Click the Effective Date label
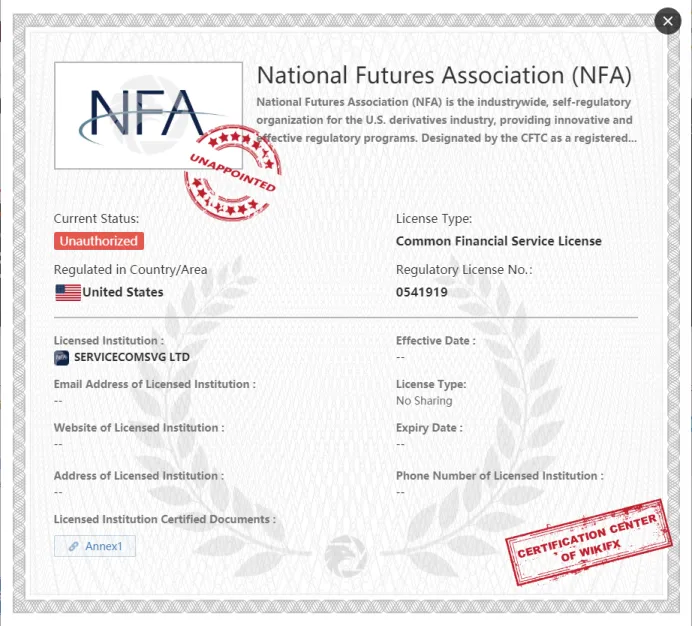This screenshot has width=692, height=626. (436, 341)
